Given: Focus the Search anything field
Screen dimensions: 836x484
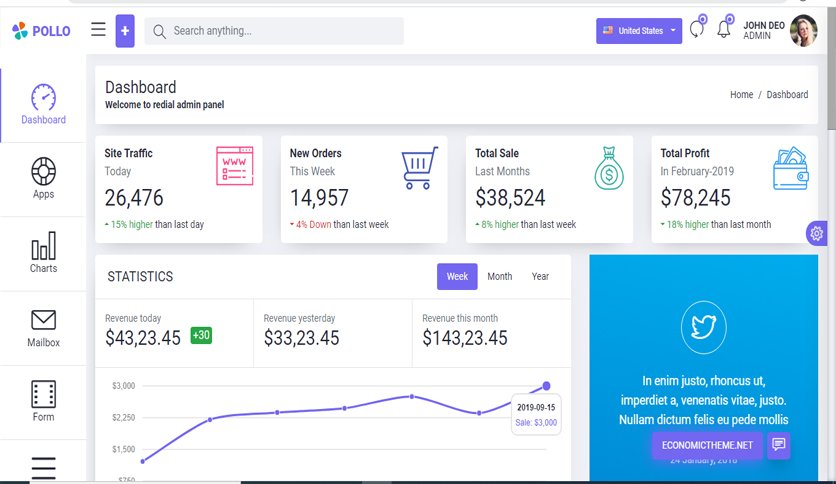Looking at the screenshot, I should coord(274,31).
